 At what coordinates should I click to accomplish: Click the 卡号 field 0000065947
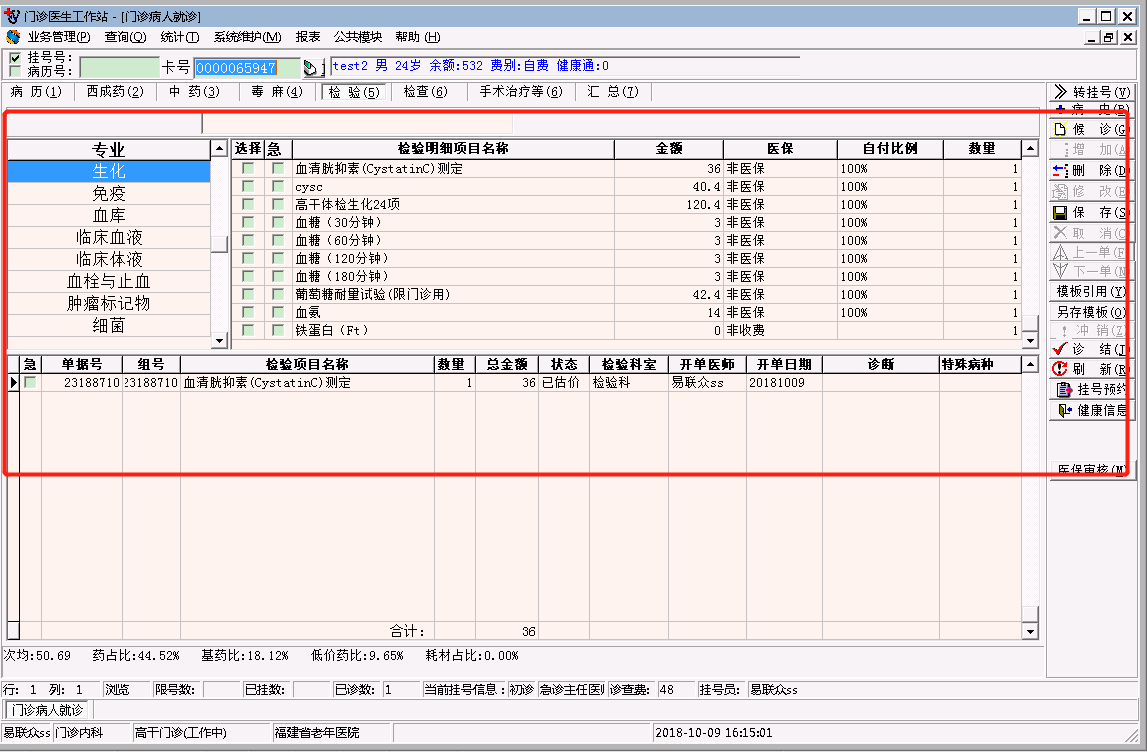[x=247, y=68]
